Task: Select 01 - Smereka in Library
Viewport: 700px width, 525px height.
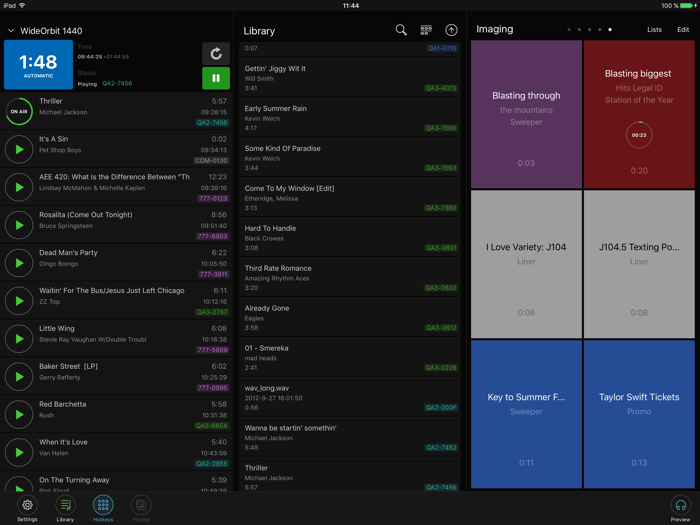Action: pos(350,357)
